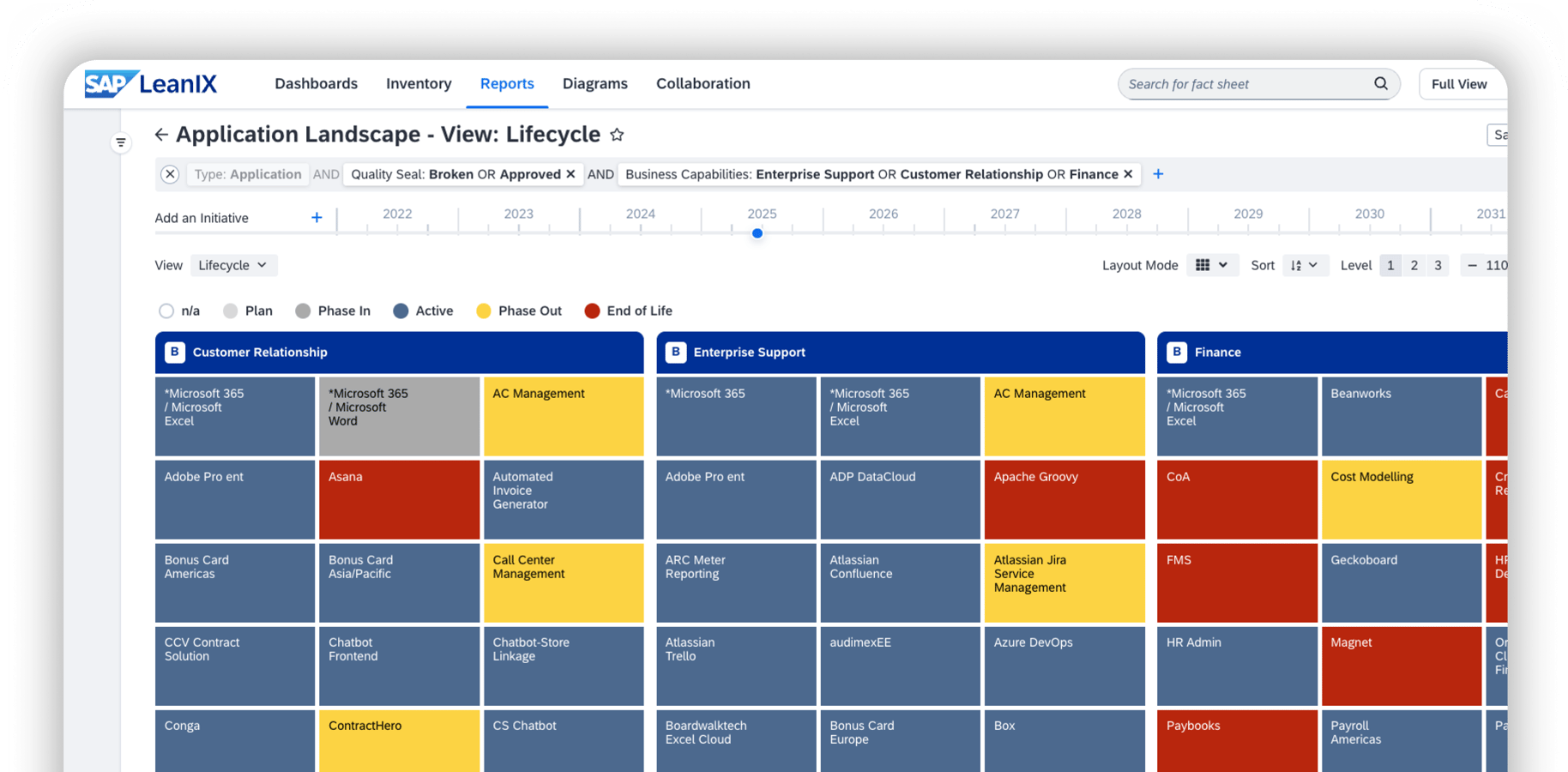
Task: Remove the Quality Seal filter
Action: (x=570, y=174)
